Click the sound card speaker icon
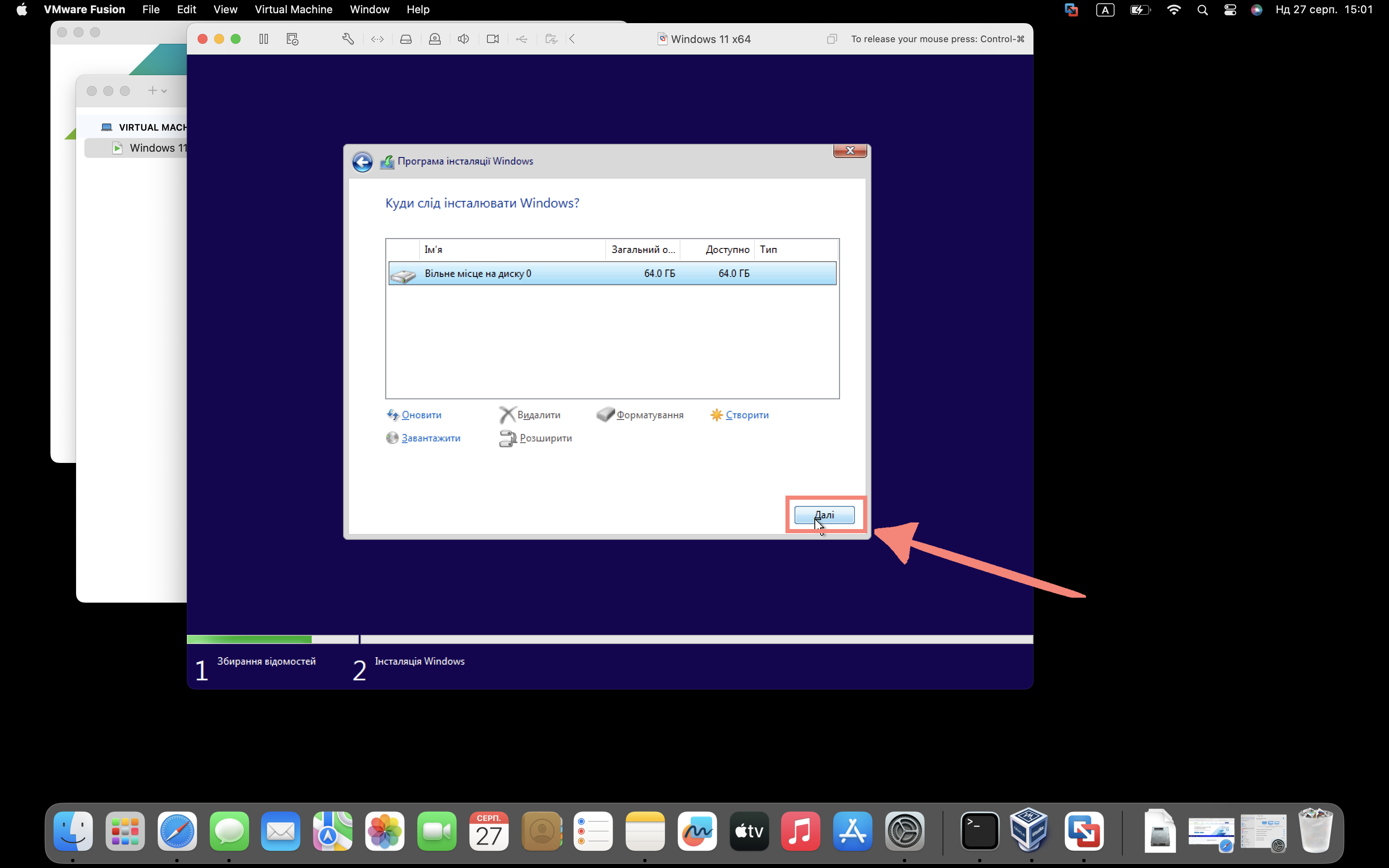1389x868 pixels. [463, 39]
